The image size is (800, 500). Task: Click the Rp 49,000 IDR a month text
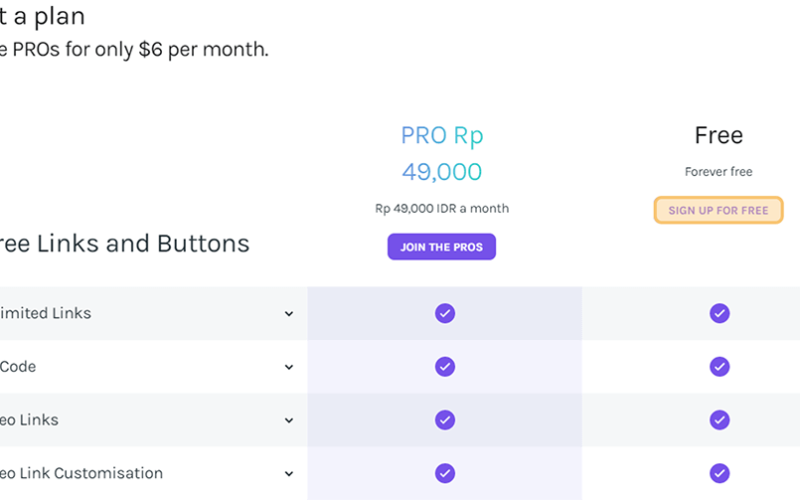(x=442, y=208)
